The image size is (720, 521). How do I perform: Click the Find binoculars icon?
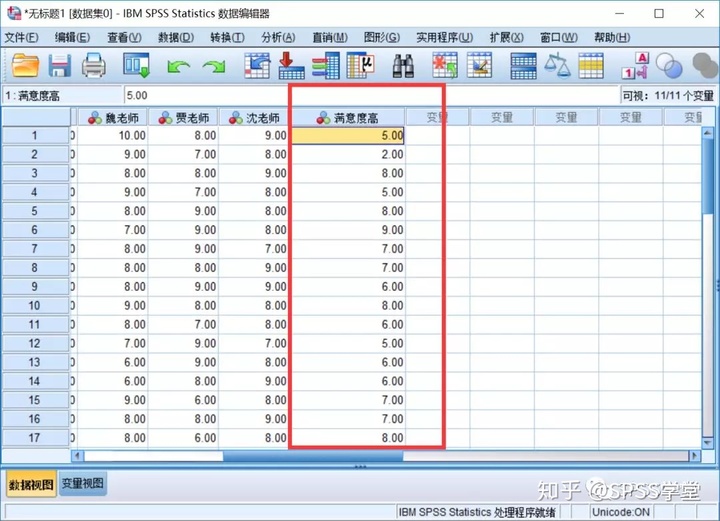pos(404,66)
